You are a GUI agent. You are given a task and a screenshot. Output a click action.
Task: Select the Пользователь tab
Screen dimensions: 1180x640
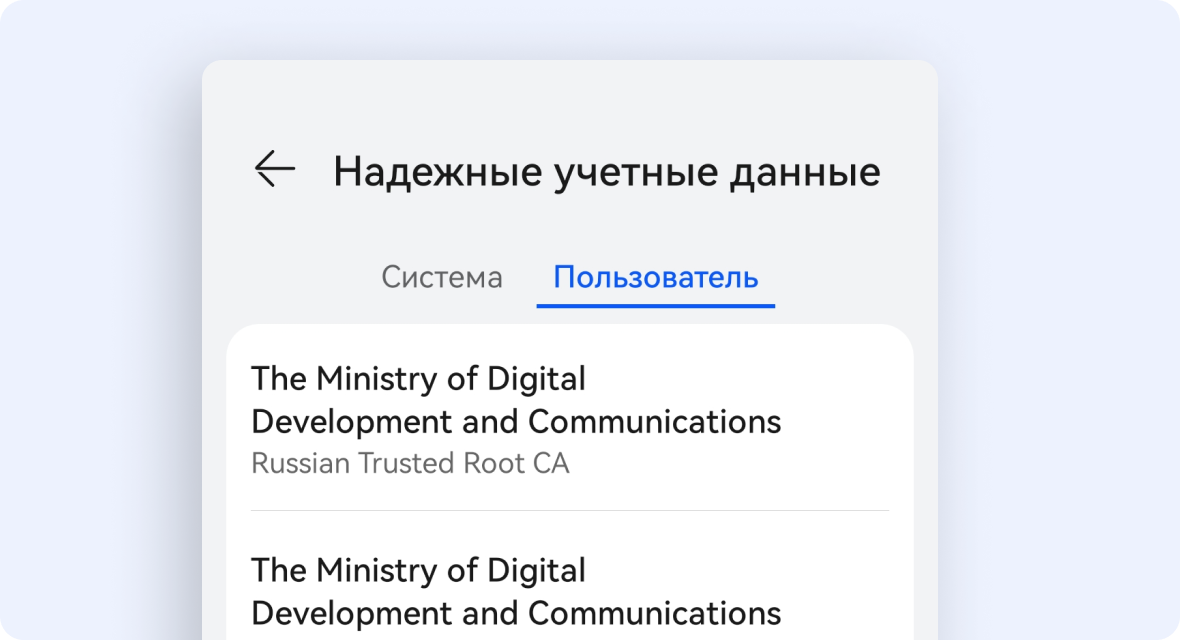[x=655, y=277]
